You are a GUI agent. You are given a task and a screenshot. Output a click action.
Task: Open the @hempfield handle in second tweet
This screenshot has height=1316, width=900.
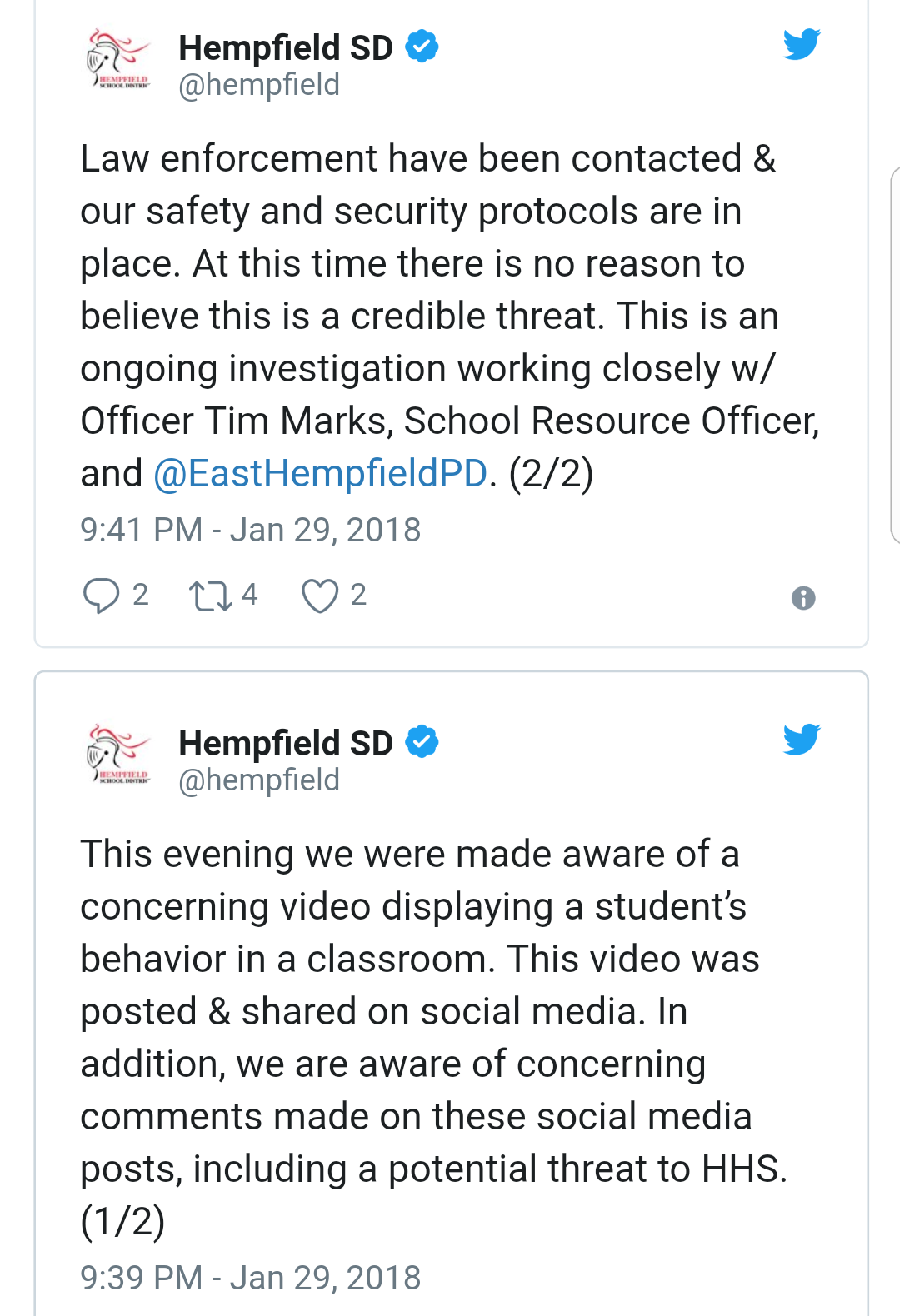click(x=259, y=780)
